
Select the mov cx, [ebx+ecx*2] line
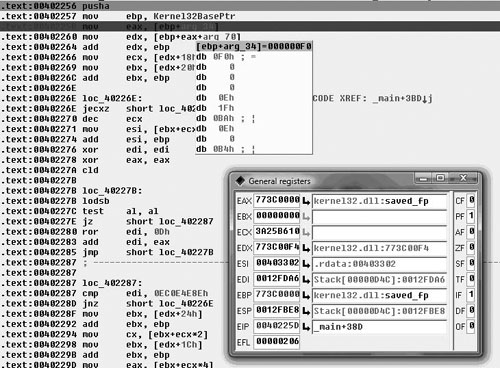pos(145,334)
